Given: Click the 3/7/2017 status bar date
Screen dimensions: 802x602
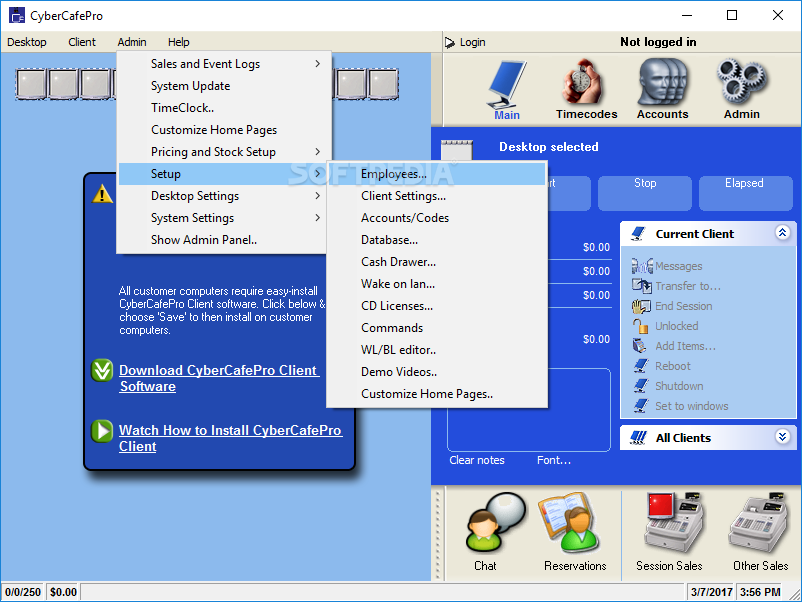Looking at the screenshot, I should [x=711, y=592].
